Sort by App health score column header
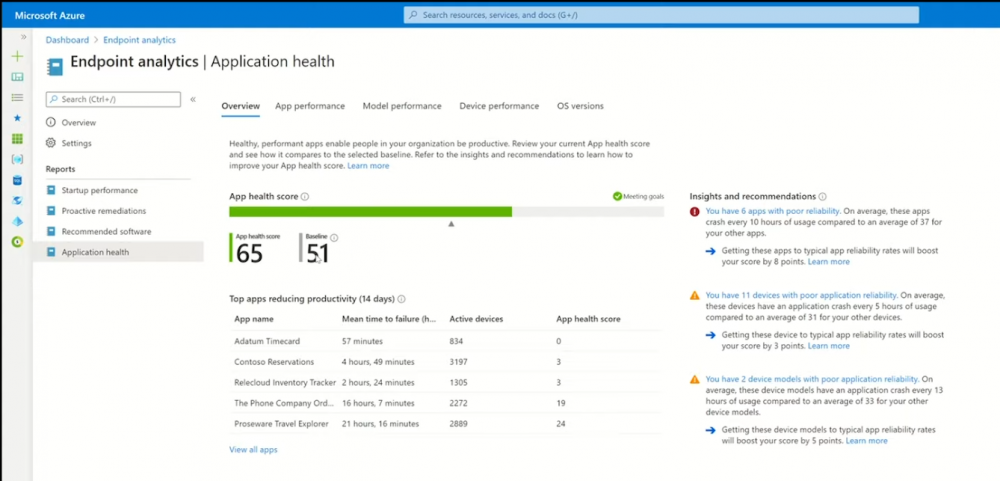The width and height of the screenshot is (1000, 481). coord(589,319)
